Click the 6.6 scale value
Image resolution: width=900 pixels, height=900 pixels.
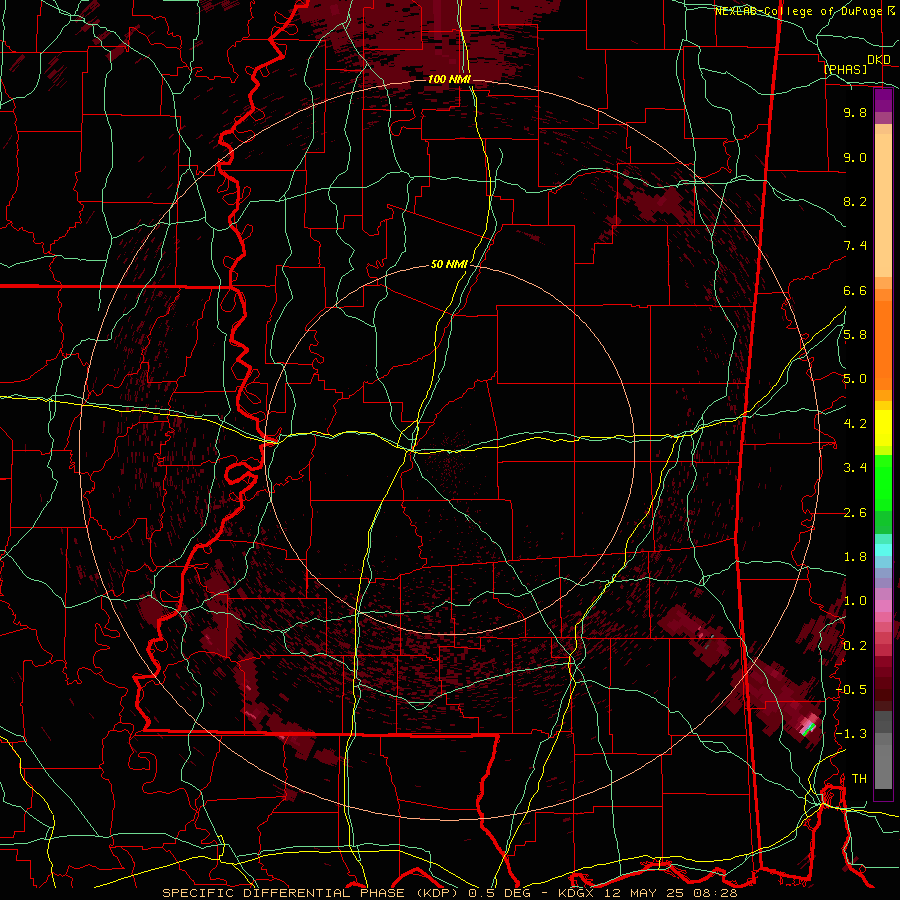pos(855,290)
